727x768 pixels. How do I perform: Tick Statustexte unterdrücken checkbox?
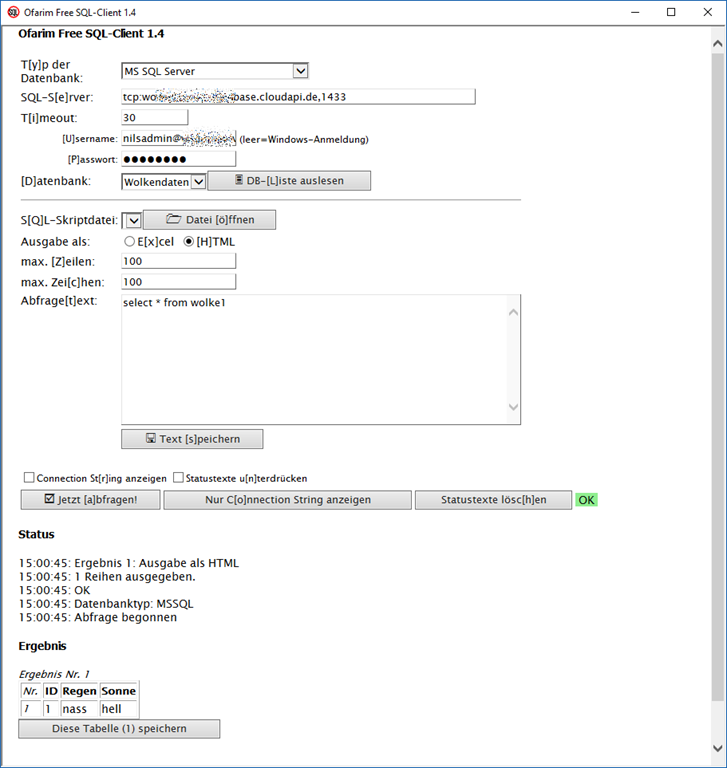click(x=179, y=478)
